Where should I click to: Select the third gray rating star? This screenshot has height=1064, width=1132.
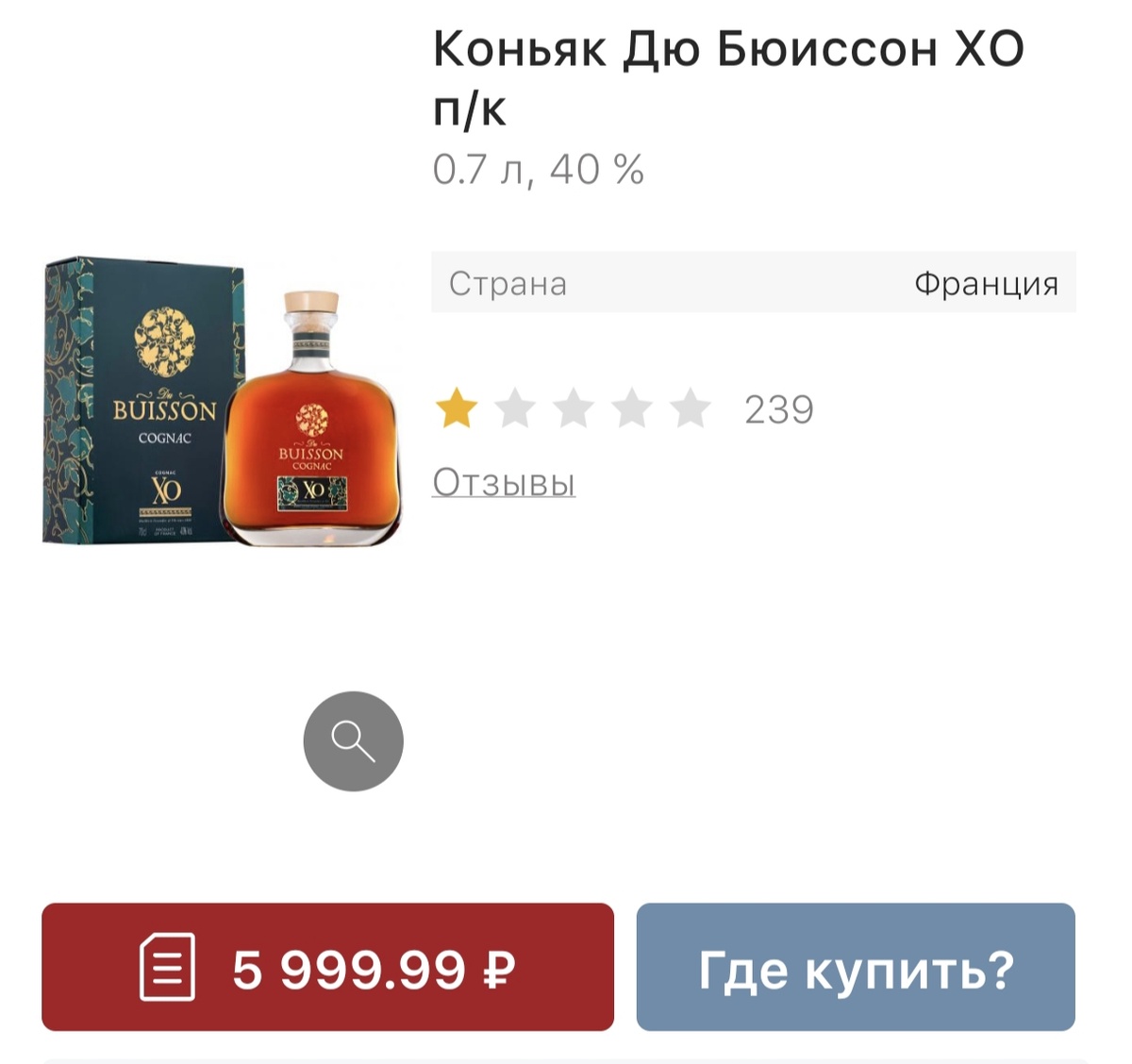[574, 408]
